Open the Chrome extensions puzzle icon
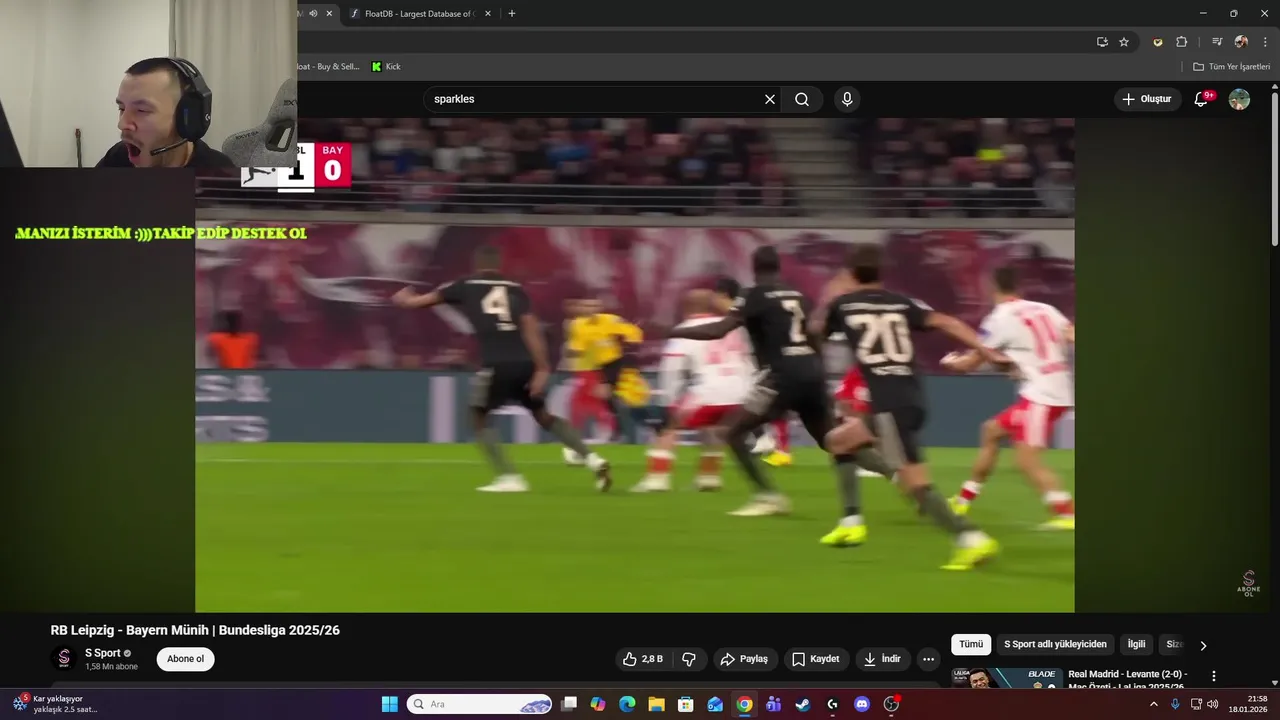This screenshot has height=720, width=1280. click(1181, 42)
